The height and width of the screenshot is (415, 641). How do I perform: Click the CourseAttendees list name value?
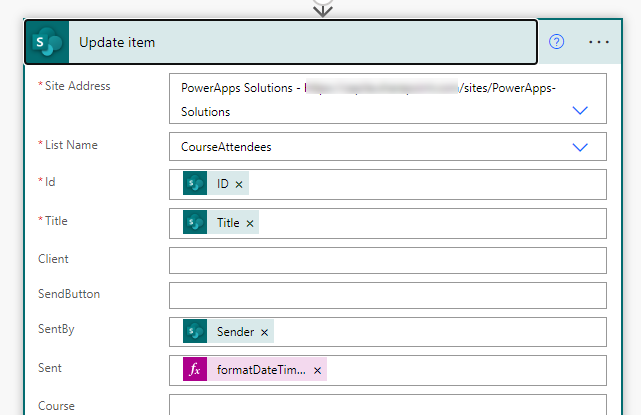226,147
